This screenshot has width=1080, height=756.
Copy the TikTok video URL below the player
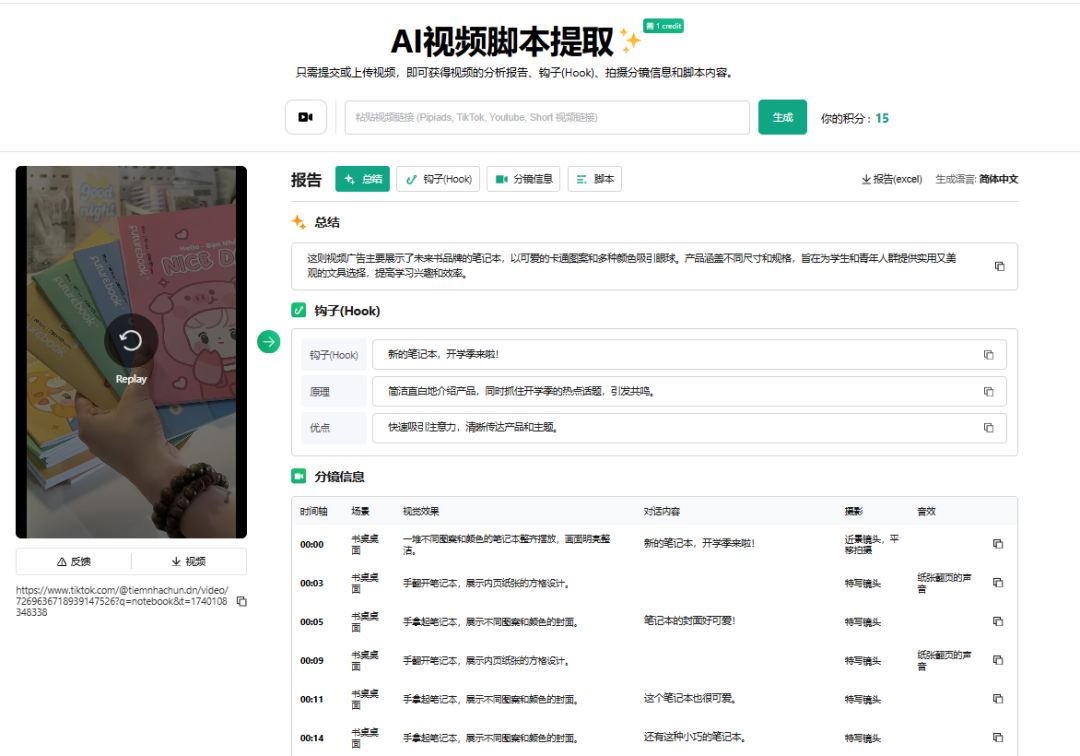[241, 601]
